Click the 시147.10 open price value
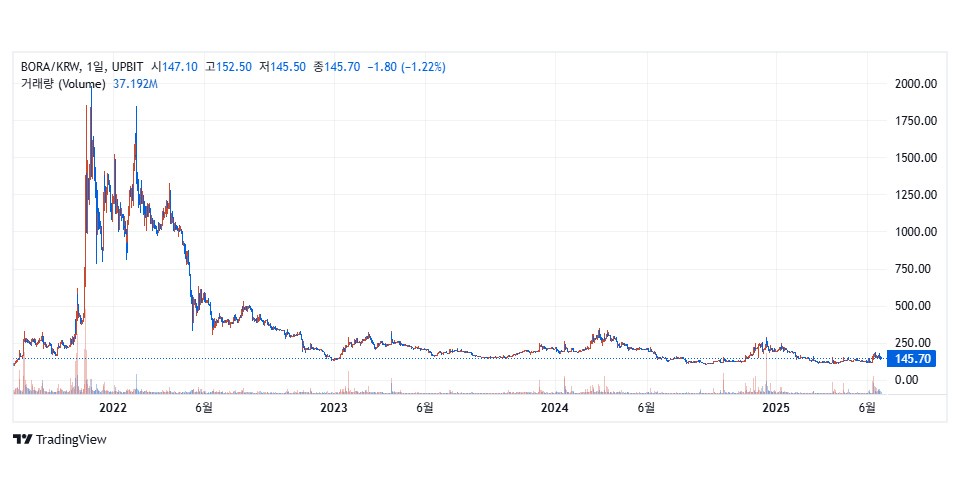The width and height of the screenshot is (960, 500). 174,67
